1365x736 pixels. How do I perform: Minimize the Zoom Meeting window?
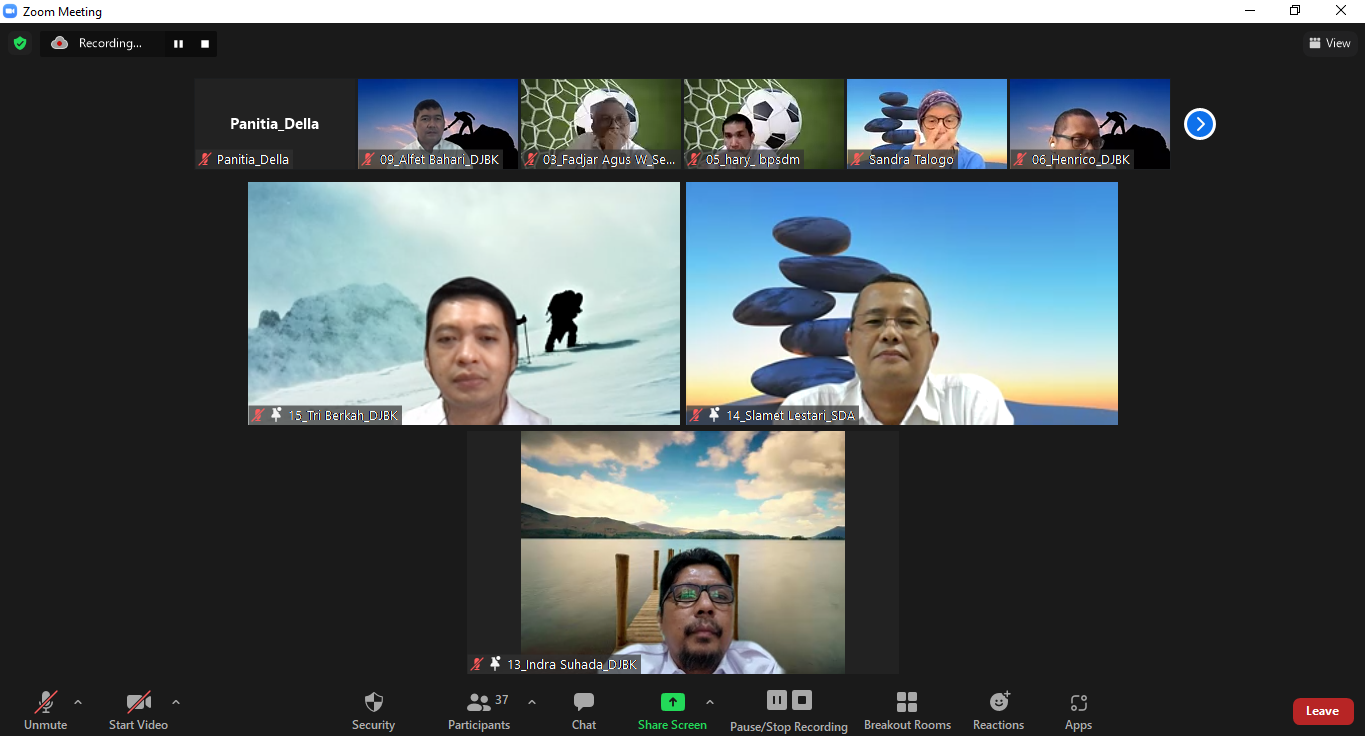point(1250,11)
